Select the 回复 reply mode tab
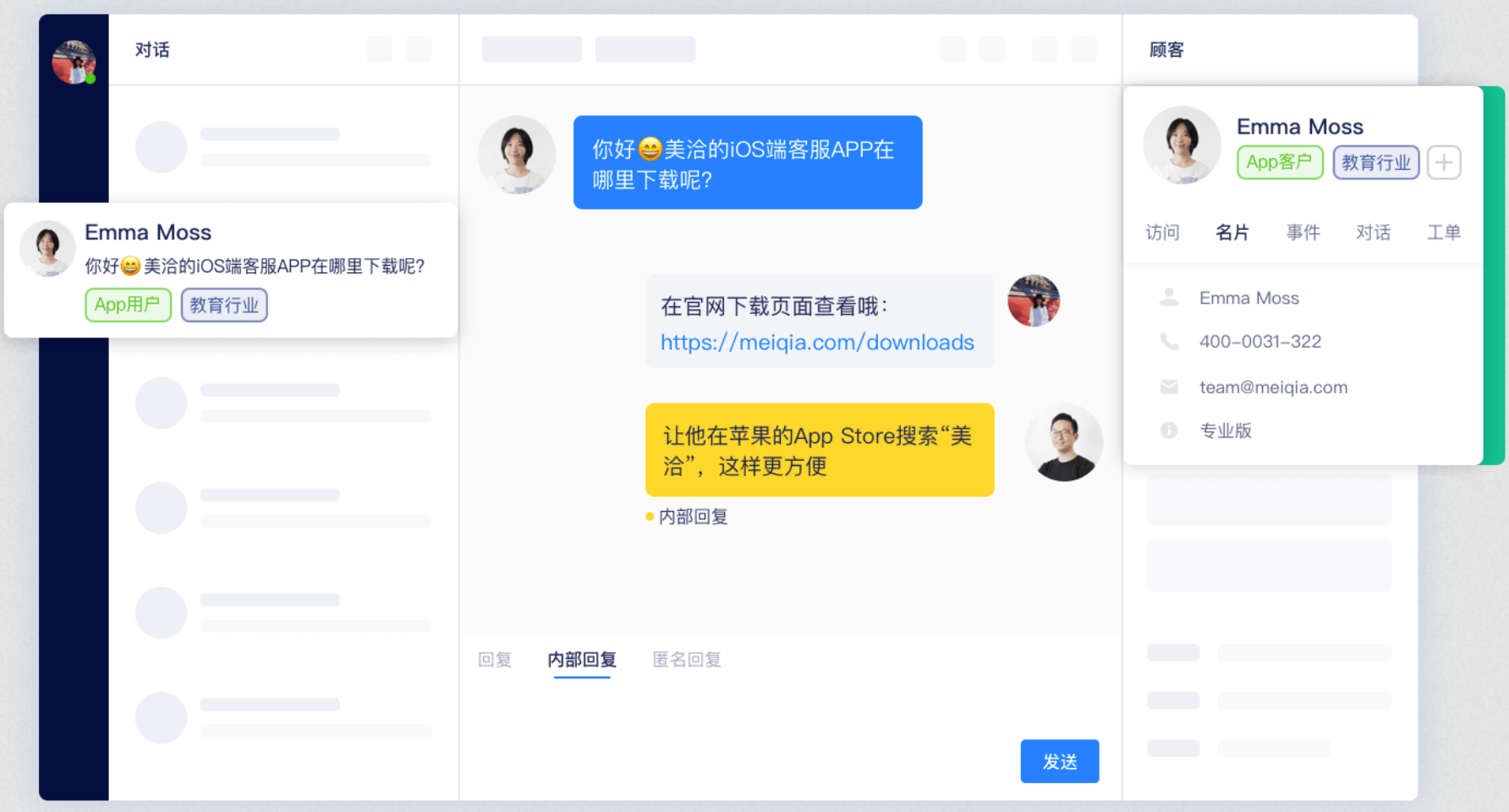Viewport: 1509px width, 812px height. [495, 660]
